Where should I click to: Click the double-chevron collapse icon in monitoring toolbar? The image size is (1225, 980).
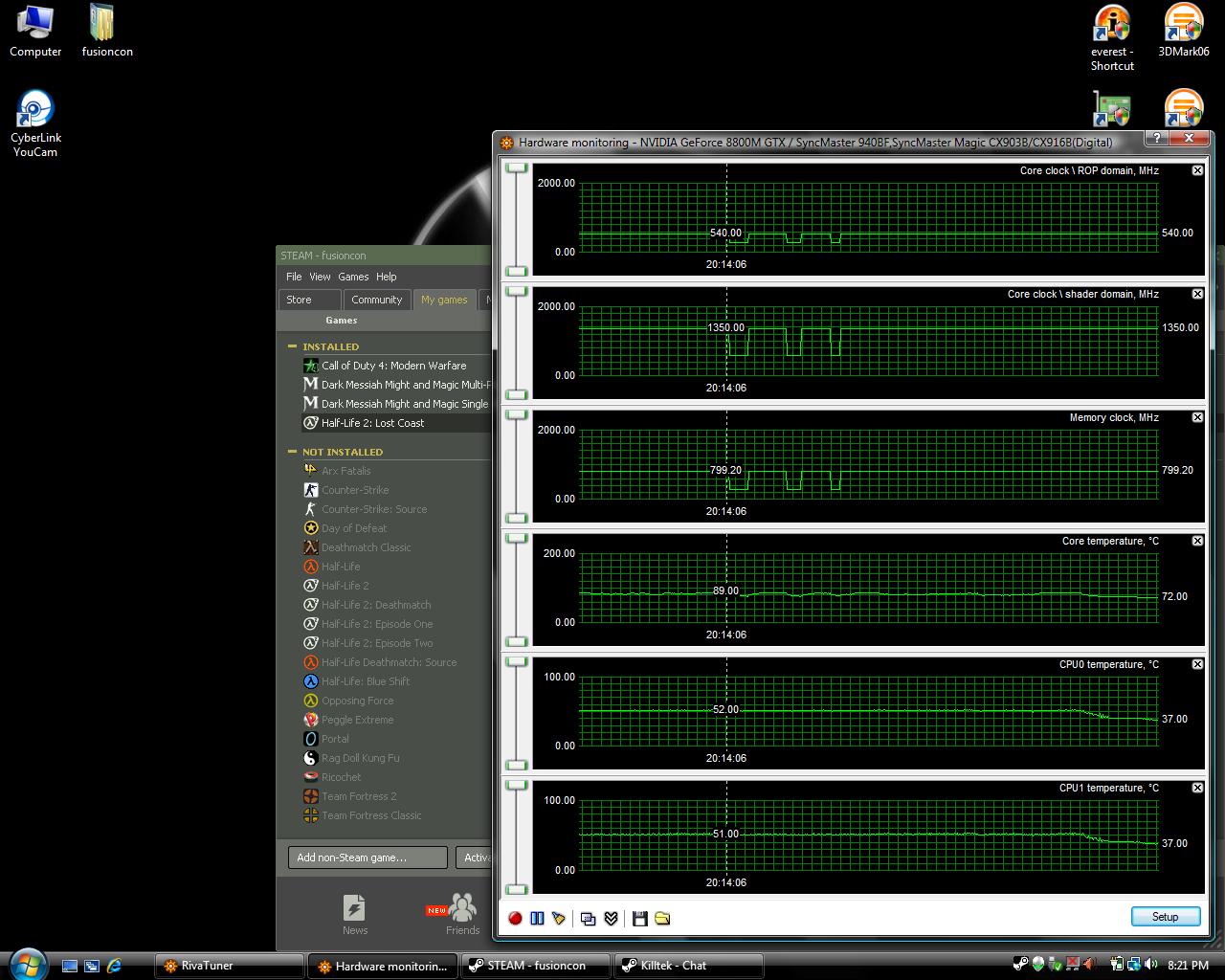(x=611, y=919)
